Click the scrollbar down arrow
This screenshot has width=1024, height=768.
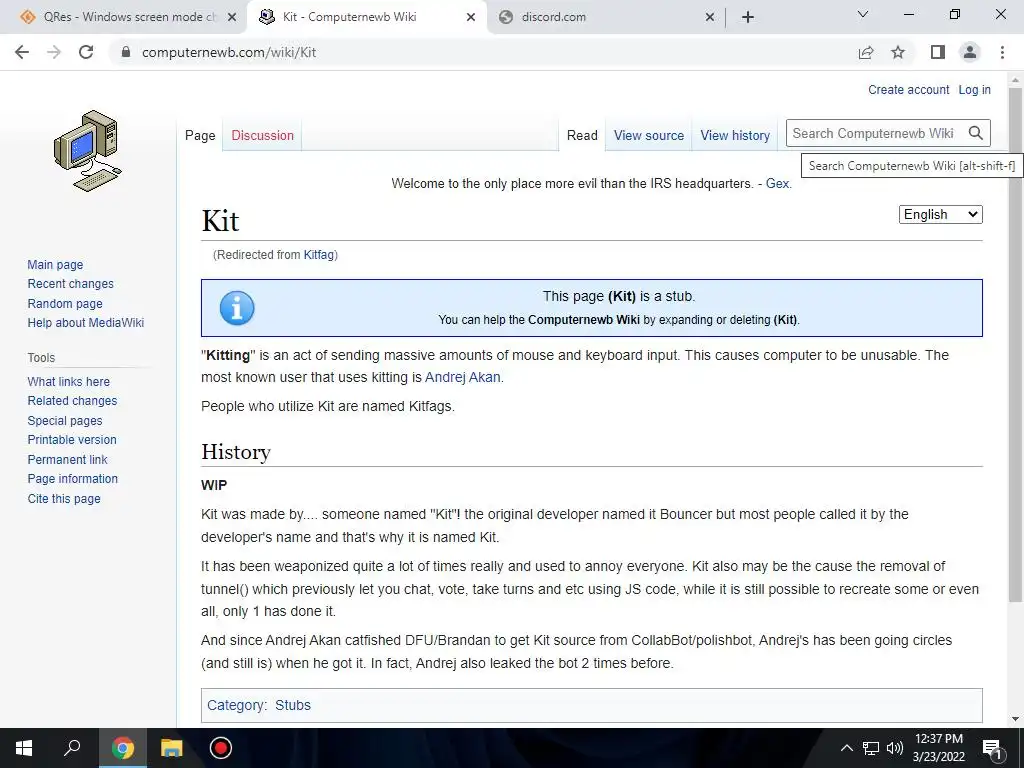point(1015,719)
